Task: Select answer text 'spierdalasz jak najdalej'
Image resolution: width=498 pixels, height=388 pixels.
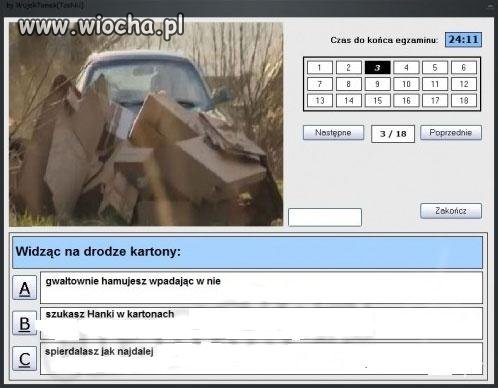Action: click(x=99, y=351)
